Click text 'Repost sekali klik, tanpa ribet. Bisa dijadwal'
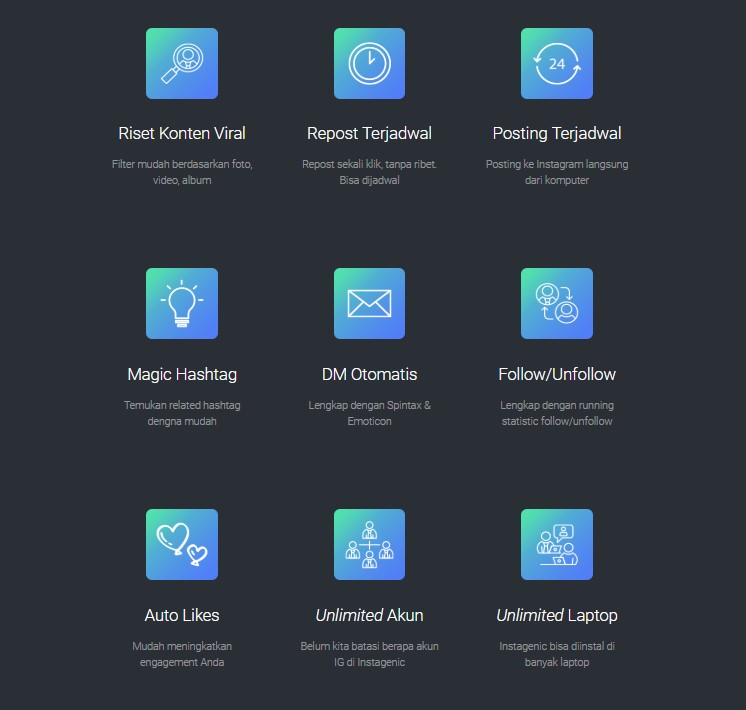 point(369,172)
